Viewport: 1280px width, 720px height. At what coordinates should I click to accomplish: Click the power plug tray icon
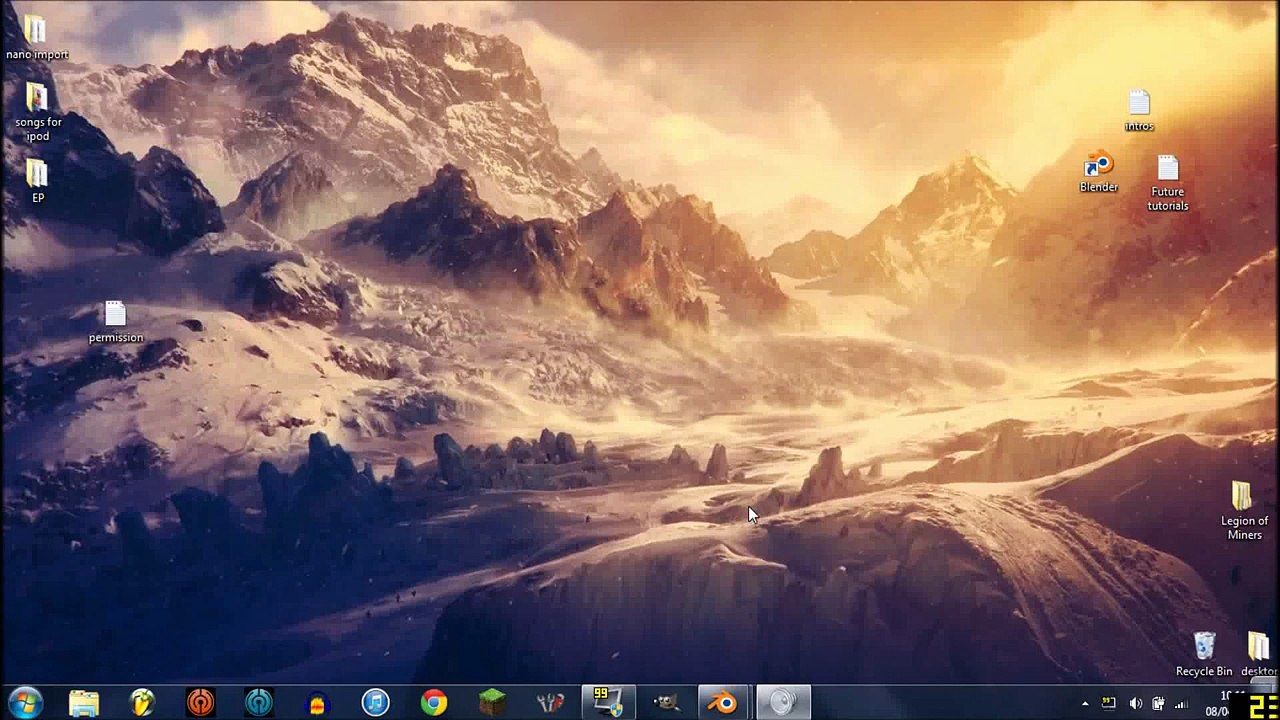point(1158,703)
